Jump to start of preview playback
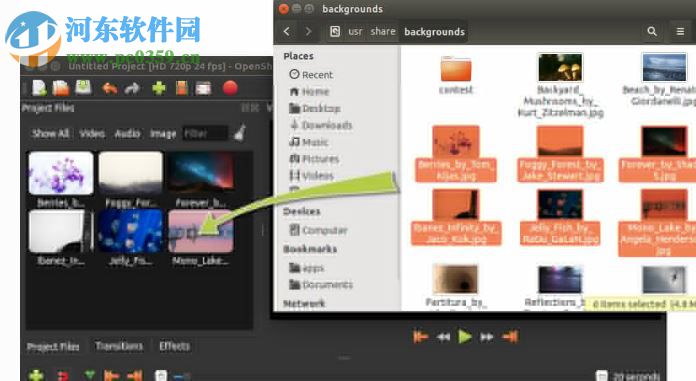Screen dimensions: 696x381 point(420,337)
